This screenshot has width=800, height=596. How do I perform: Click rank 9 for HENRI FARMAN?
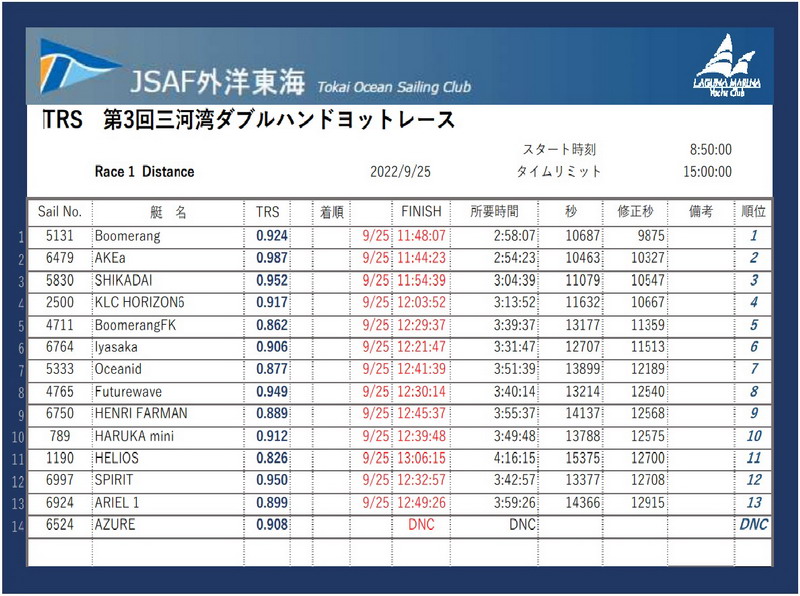tap(754, 413)
